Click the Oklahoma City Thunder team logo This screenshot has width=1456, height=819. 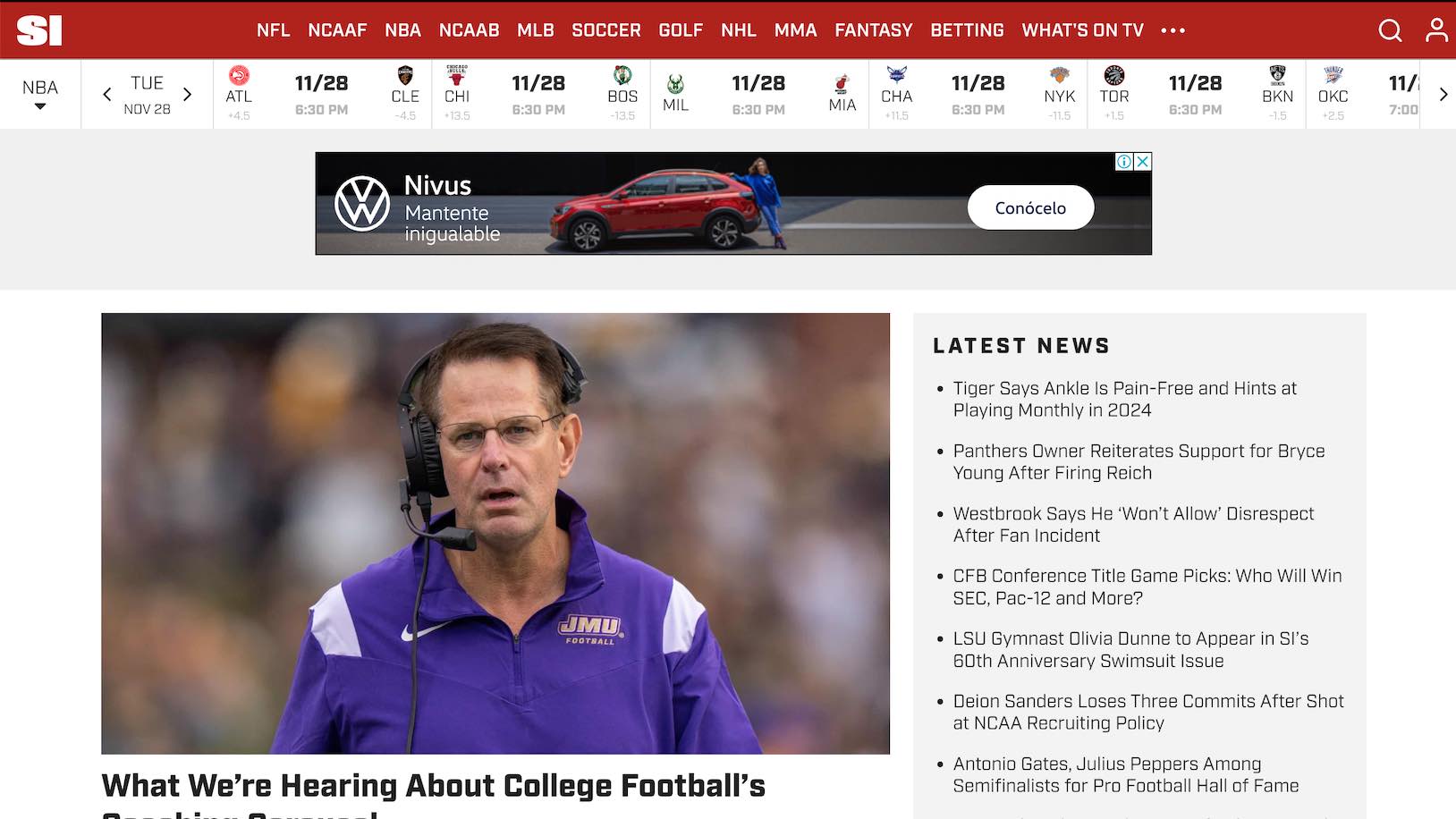[x=1333, y=75]
